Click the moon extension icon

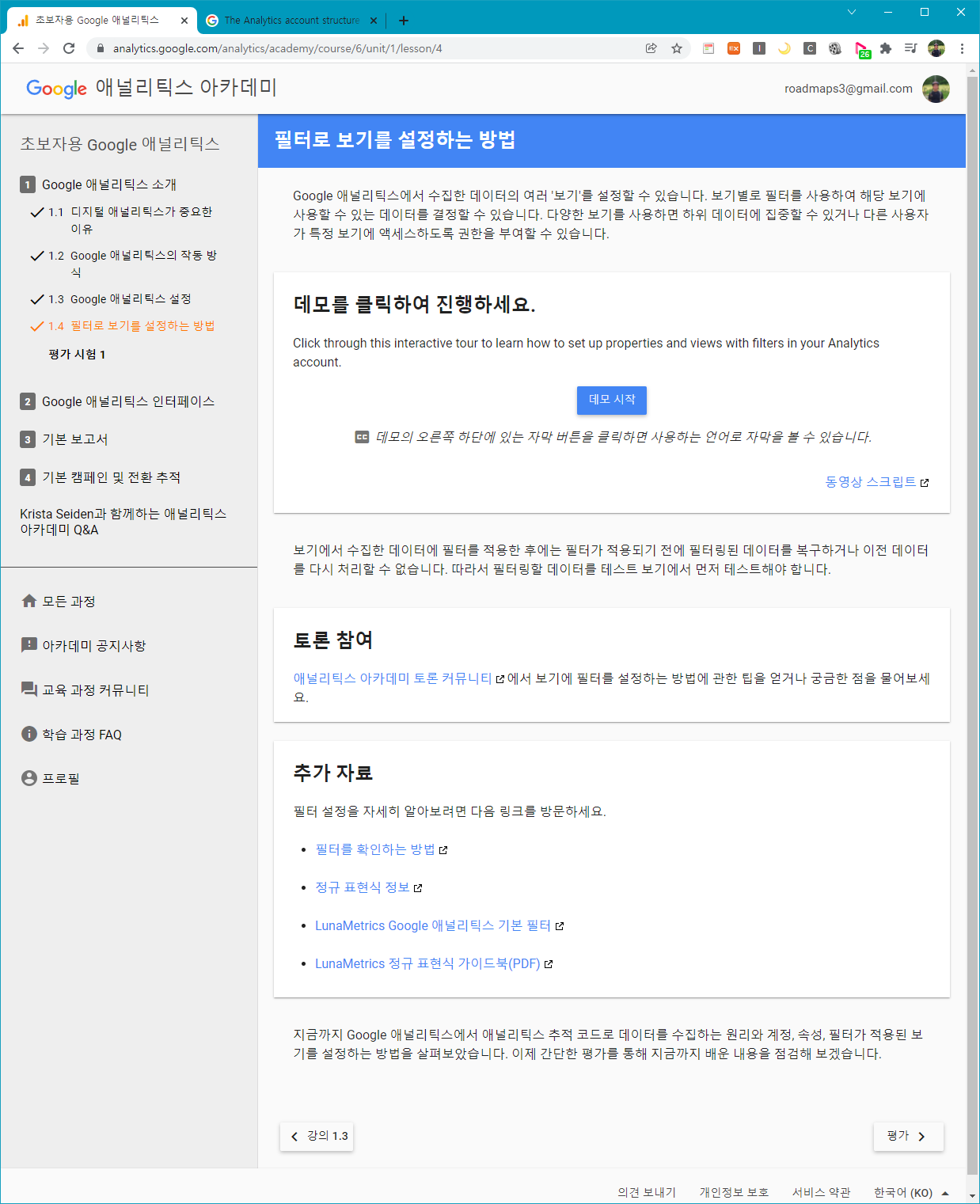(x=784, y=48)
